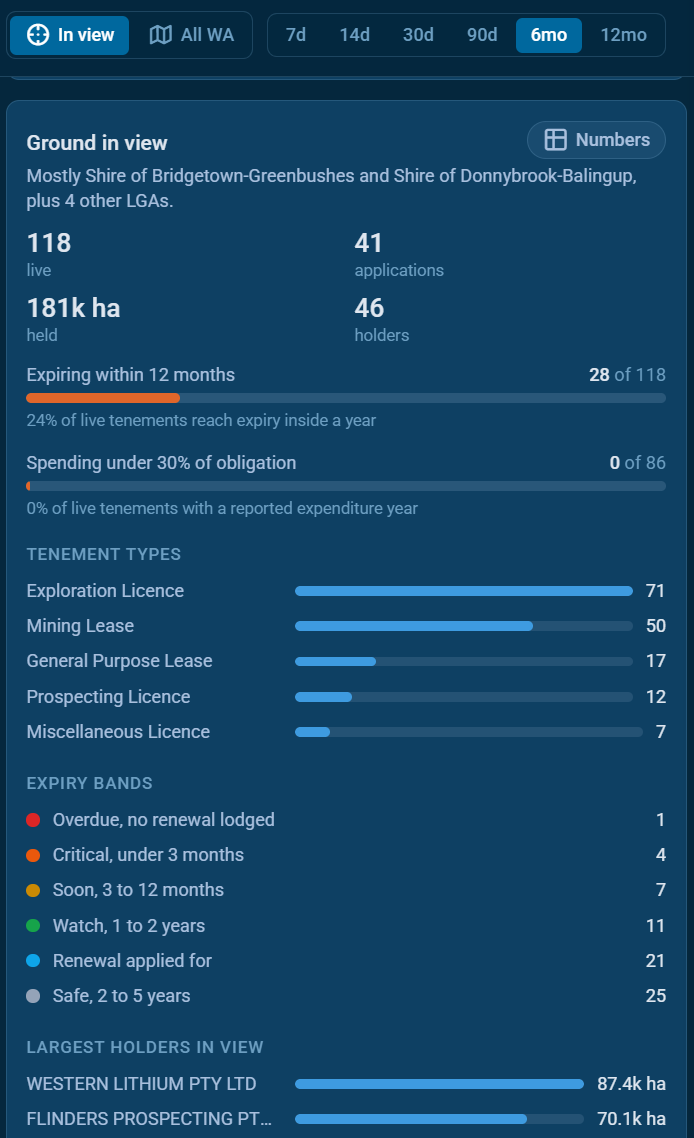
Task: Switch to the 12mo time range
Action: click(x=624, y=35)
